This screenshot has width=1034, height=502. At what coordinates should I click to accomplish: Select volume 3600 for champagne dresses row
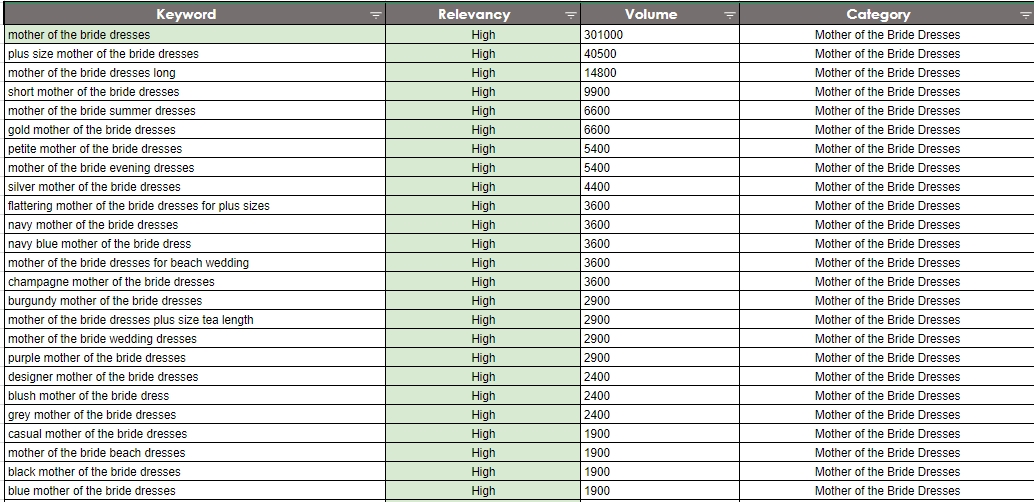pyautogui.click(x=660, y=282)
